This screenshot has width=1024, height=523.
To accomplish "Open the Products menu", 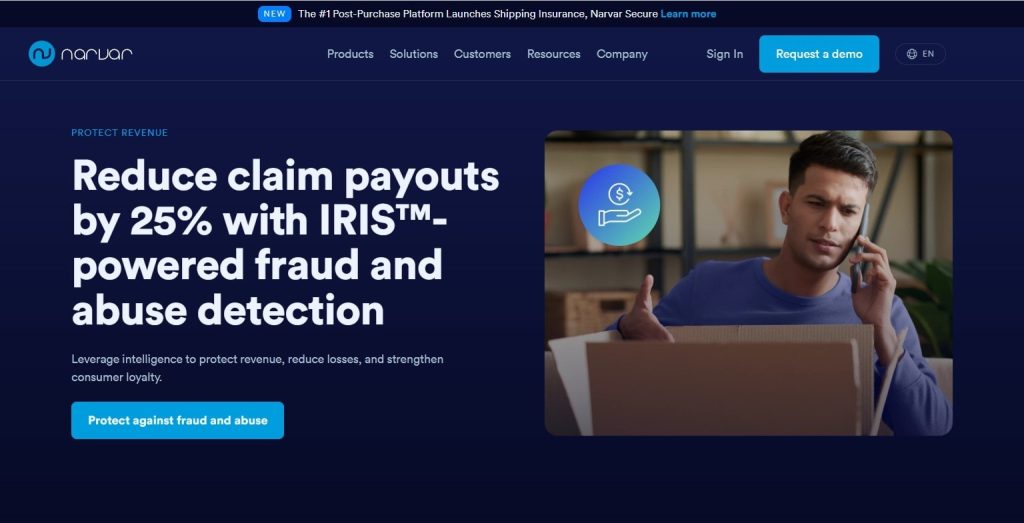I will point(350,54).
